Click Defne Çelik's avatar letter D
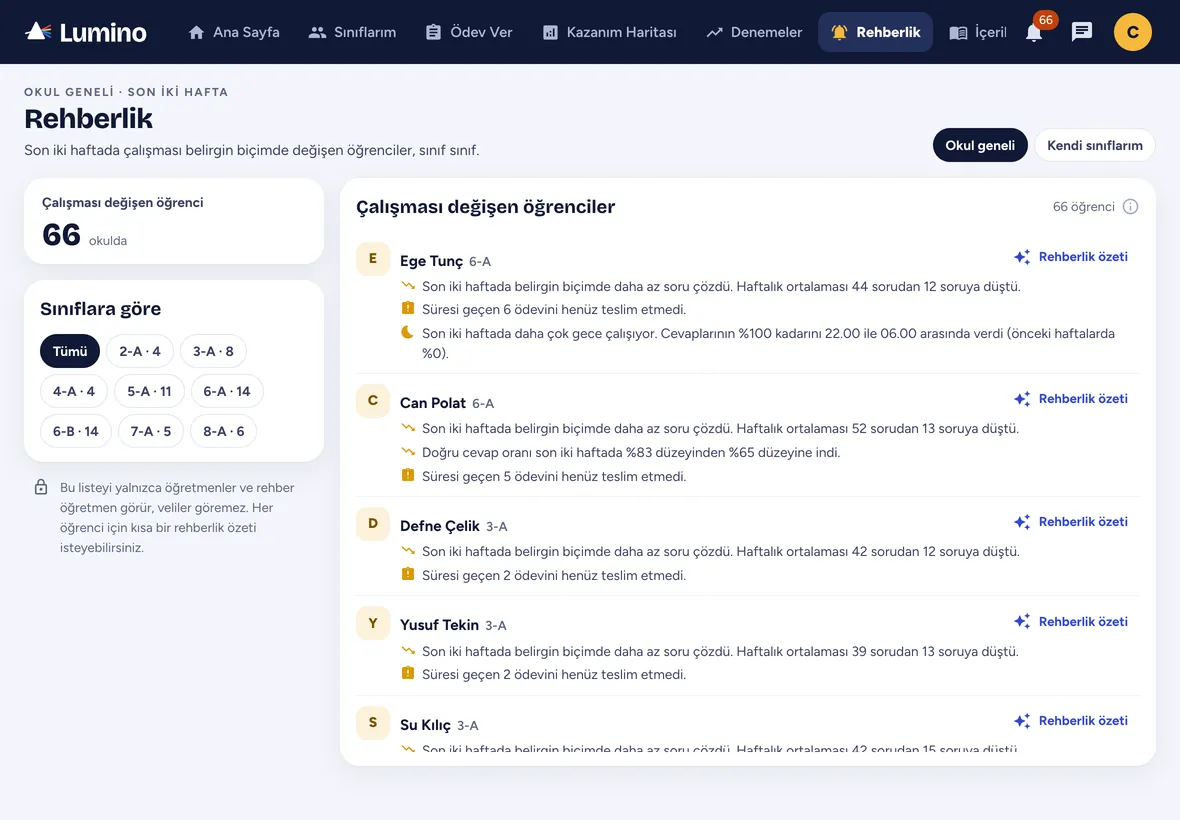Viewport: 1180px width, 820px height. (x=373, y=524)
